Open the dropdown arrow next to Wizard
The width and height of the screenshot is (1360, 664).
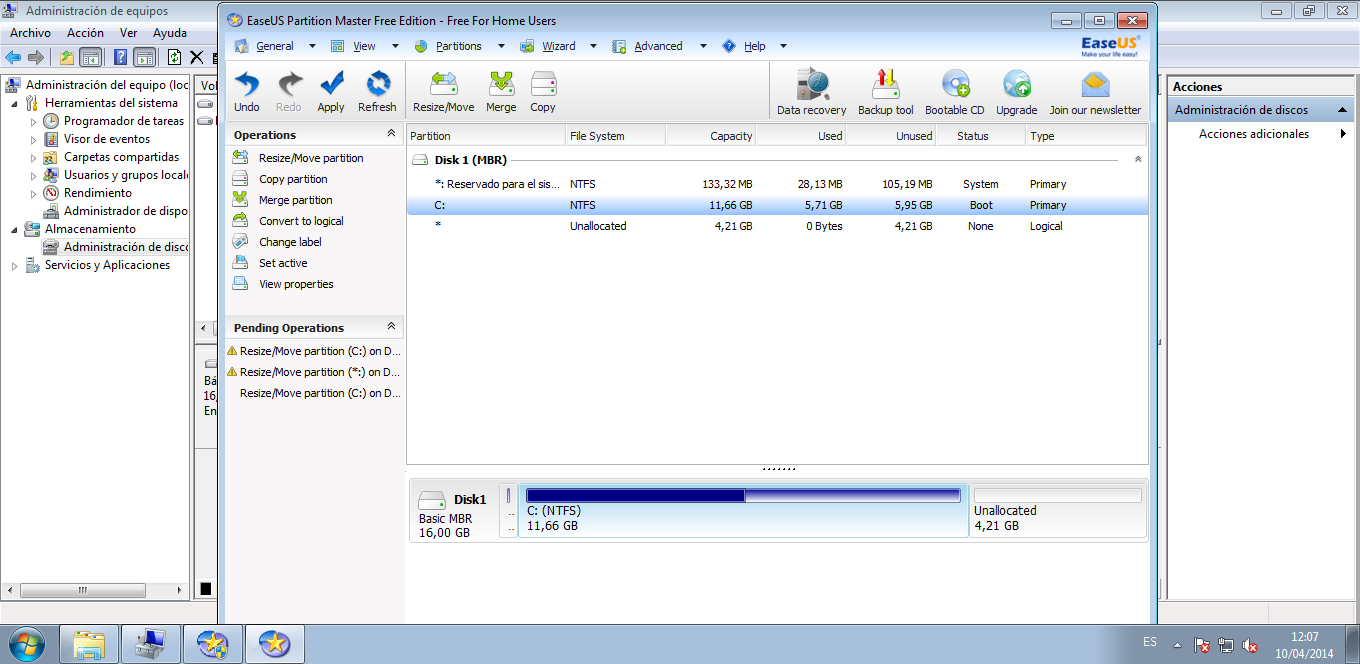594,46
